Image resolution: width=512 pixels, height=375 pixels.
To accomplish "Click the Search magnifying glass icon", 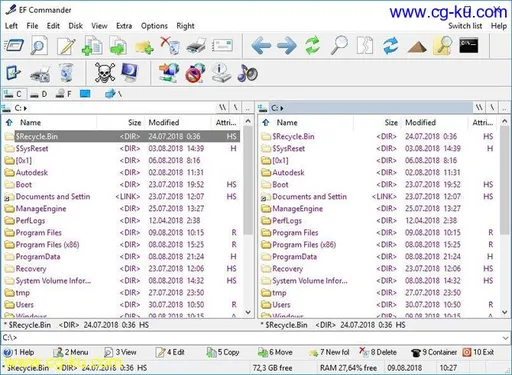I will point(339,46).
